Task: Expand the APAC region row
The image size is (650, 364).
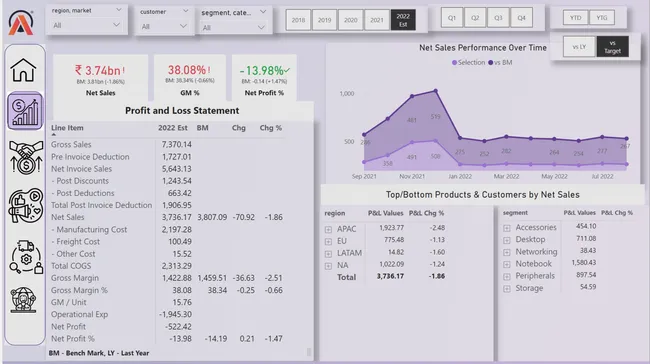Action: tap(328, 229)
